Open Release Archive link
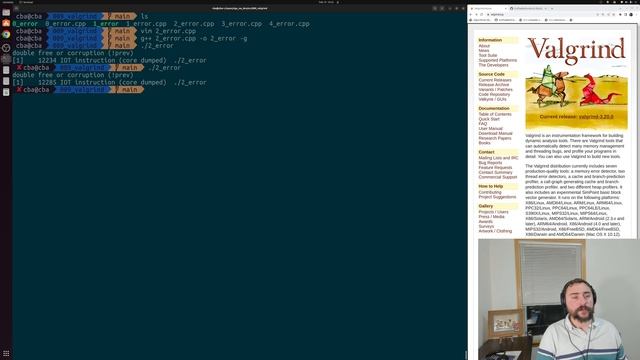Image resolution: width=640 pixels, height=360 pixels. point(494,85)
